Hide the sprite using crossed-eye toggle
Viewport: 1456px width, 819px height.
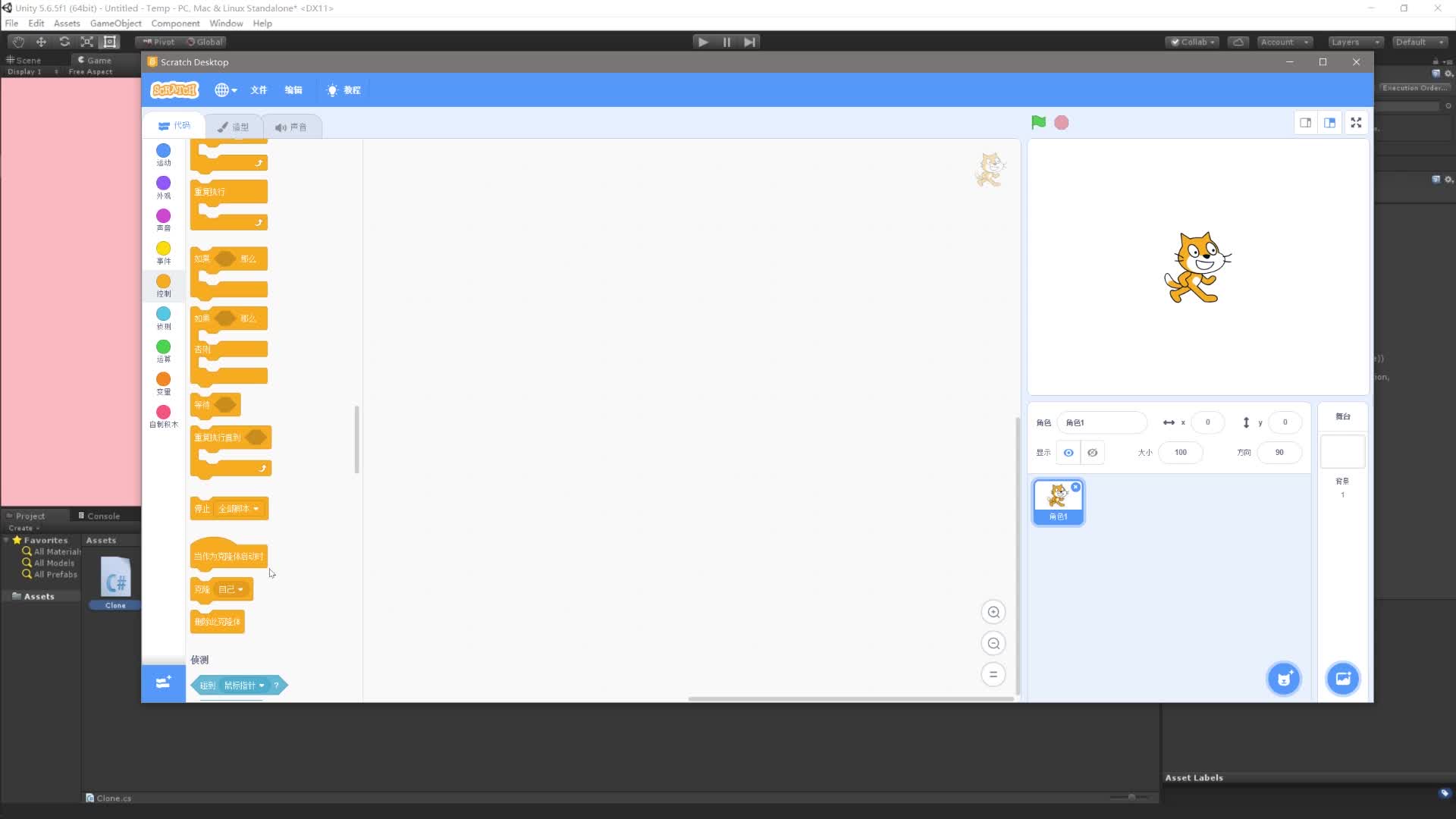tap(1093, 453)
